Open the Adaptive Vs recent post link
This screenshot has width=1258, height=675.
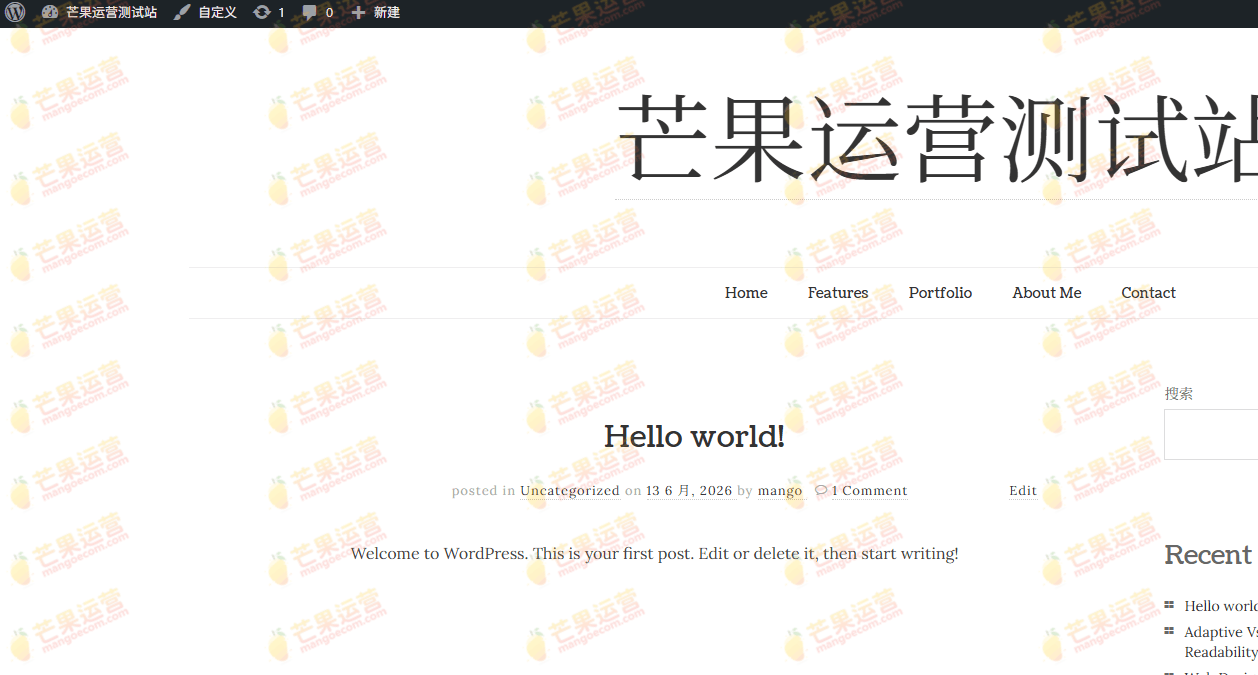click(1221, 642)
